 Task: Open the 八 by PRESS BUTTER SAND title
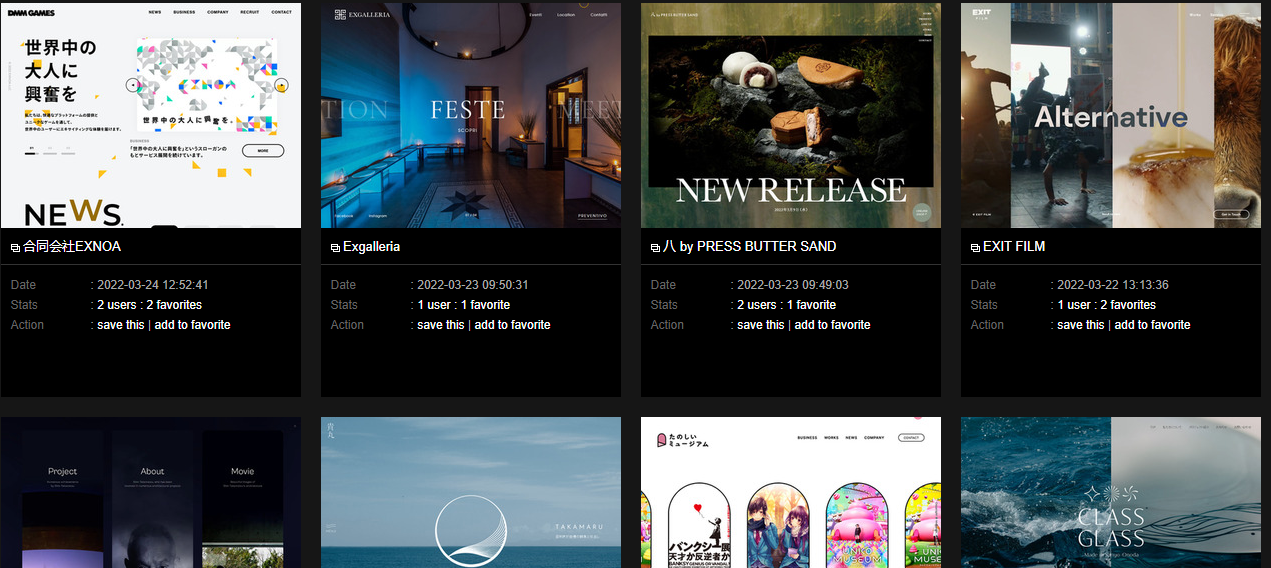750,246
